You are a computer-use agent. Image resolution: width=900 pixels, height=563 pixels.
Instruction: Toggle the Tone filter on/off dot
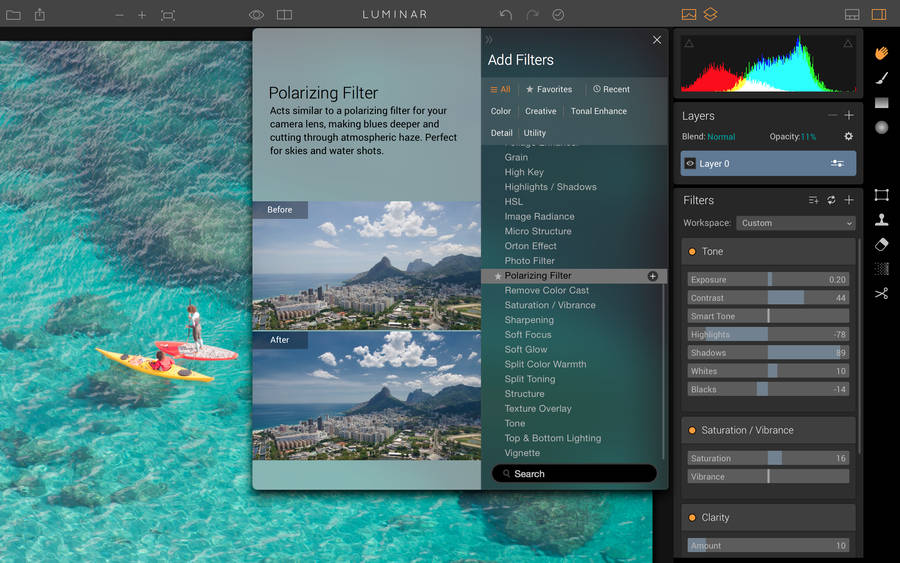tap(692, 252)
